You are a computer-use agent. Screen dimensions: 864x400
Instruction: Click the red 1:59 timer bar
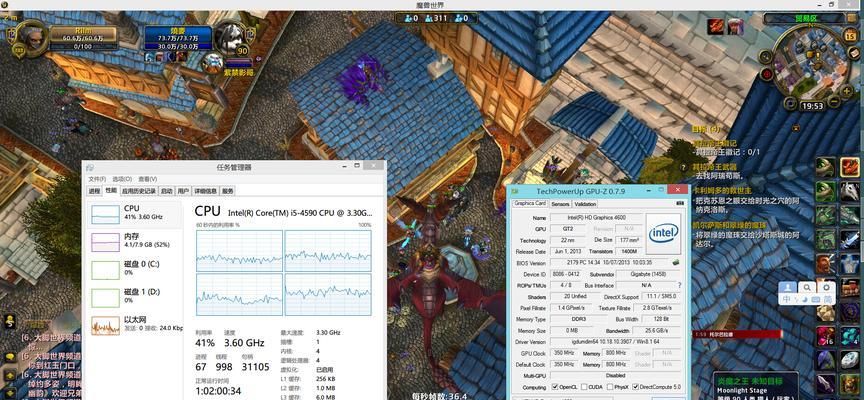click(x=737, y=334)
